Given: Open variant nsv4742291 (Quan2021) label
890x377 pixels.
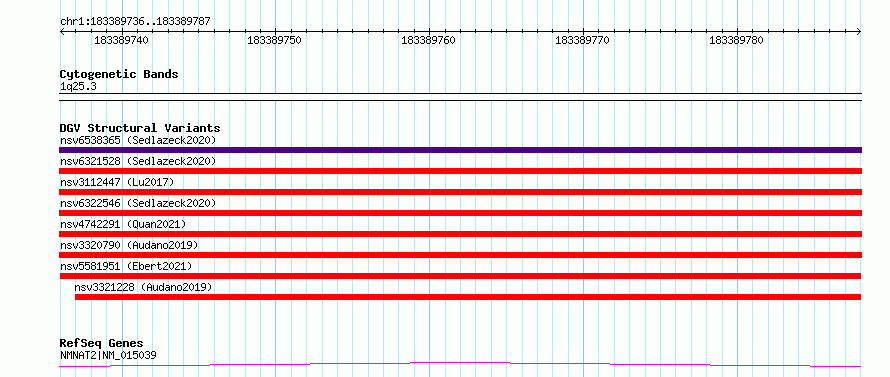Looking at the screenshot, I should pyautogui.click(x=123, y=224).
